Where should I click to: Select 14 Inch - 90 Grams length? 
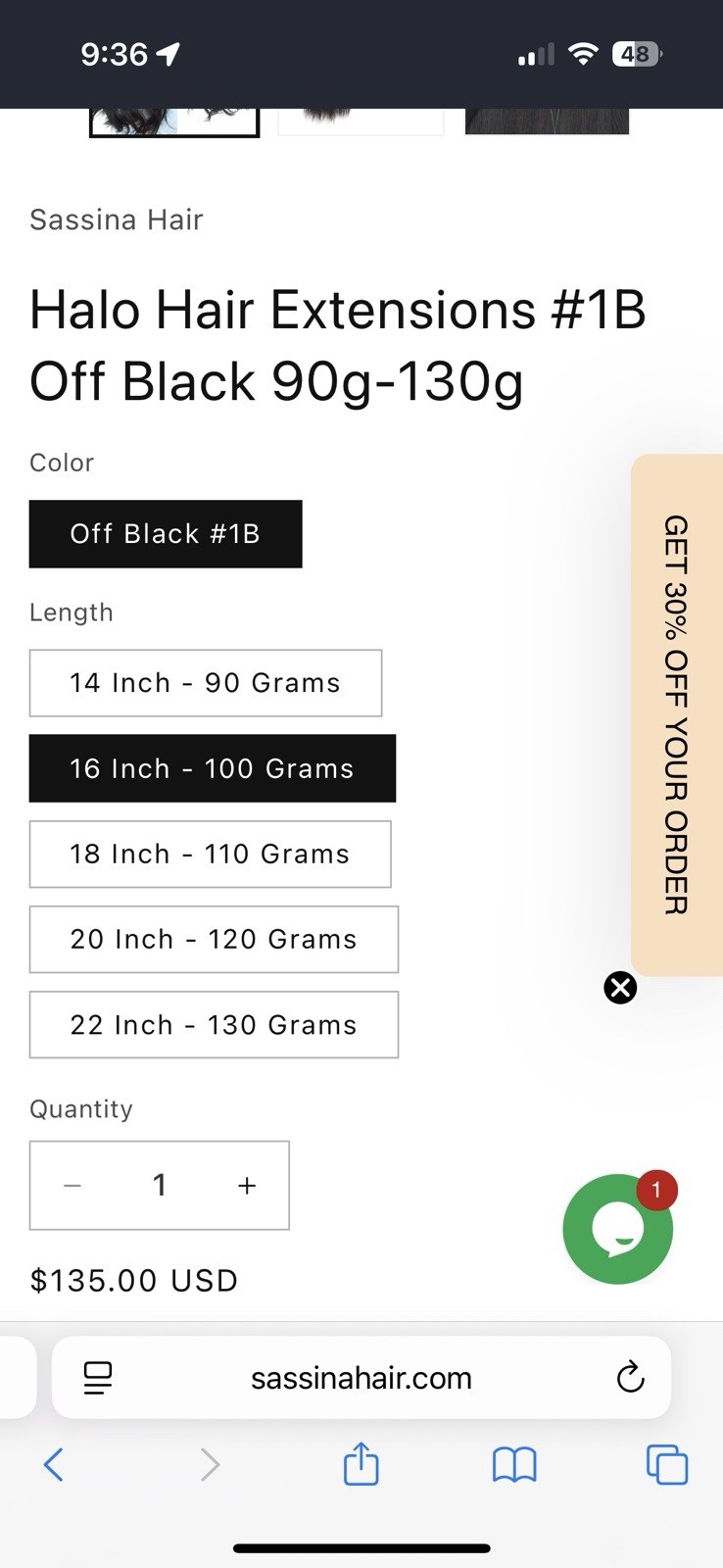(x=206, y=683)
